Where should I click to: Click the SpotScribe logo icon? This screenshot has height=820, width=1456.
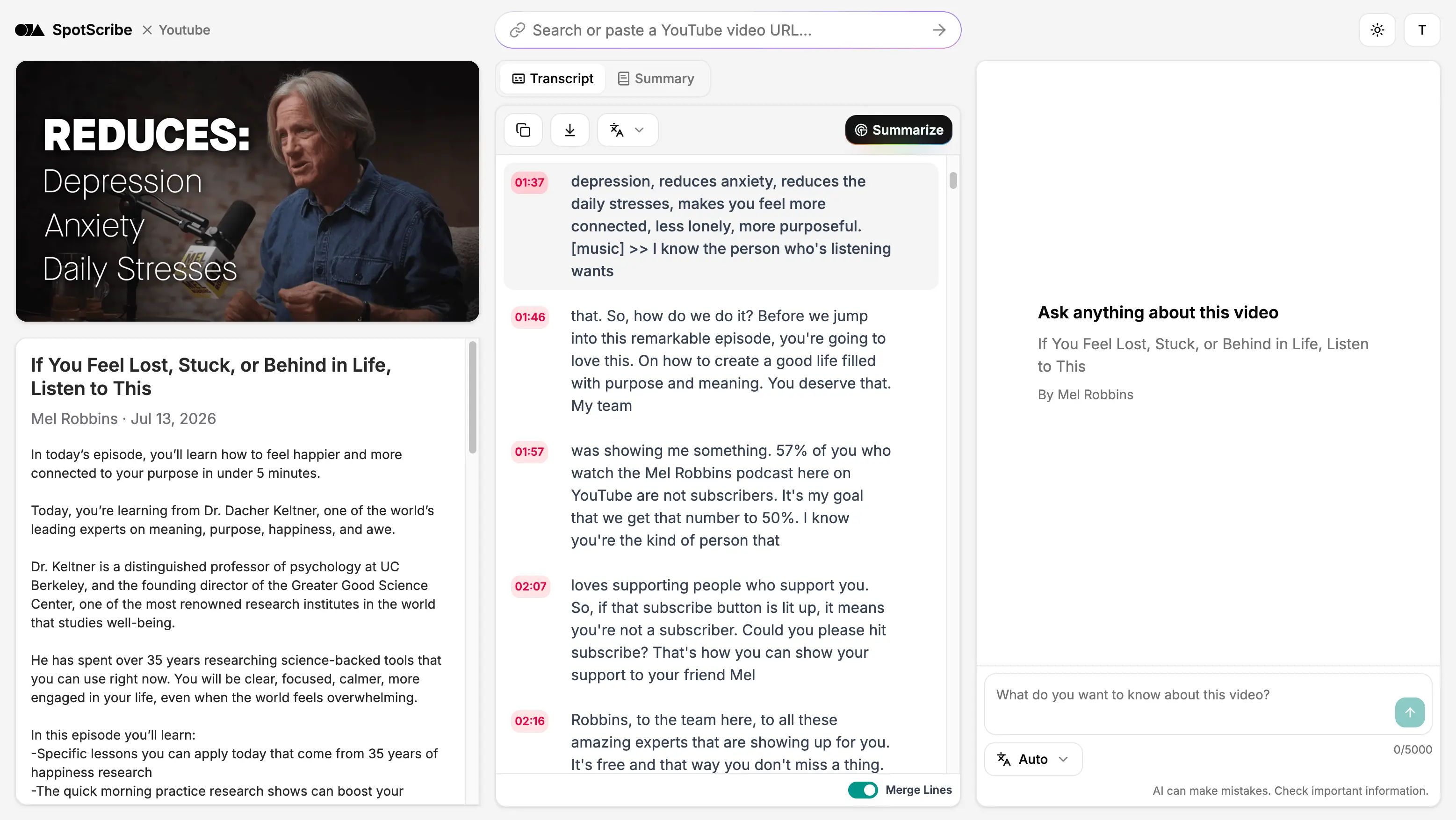click(29, 30)
